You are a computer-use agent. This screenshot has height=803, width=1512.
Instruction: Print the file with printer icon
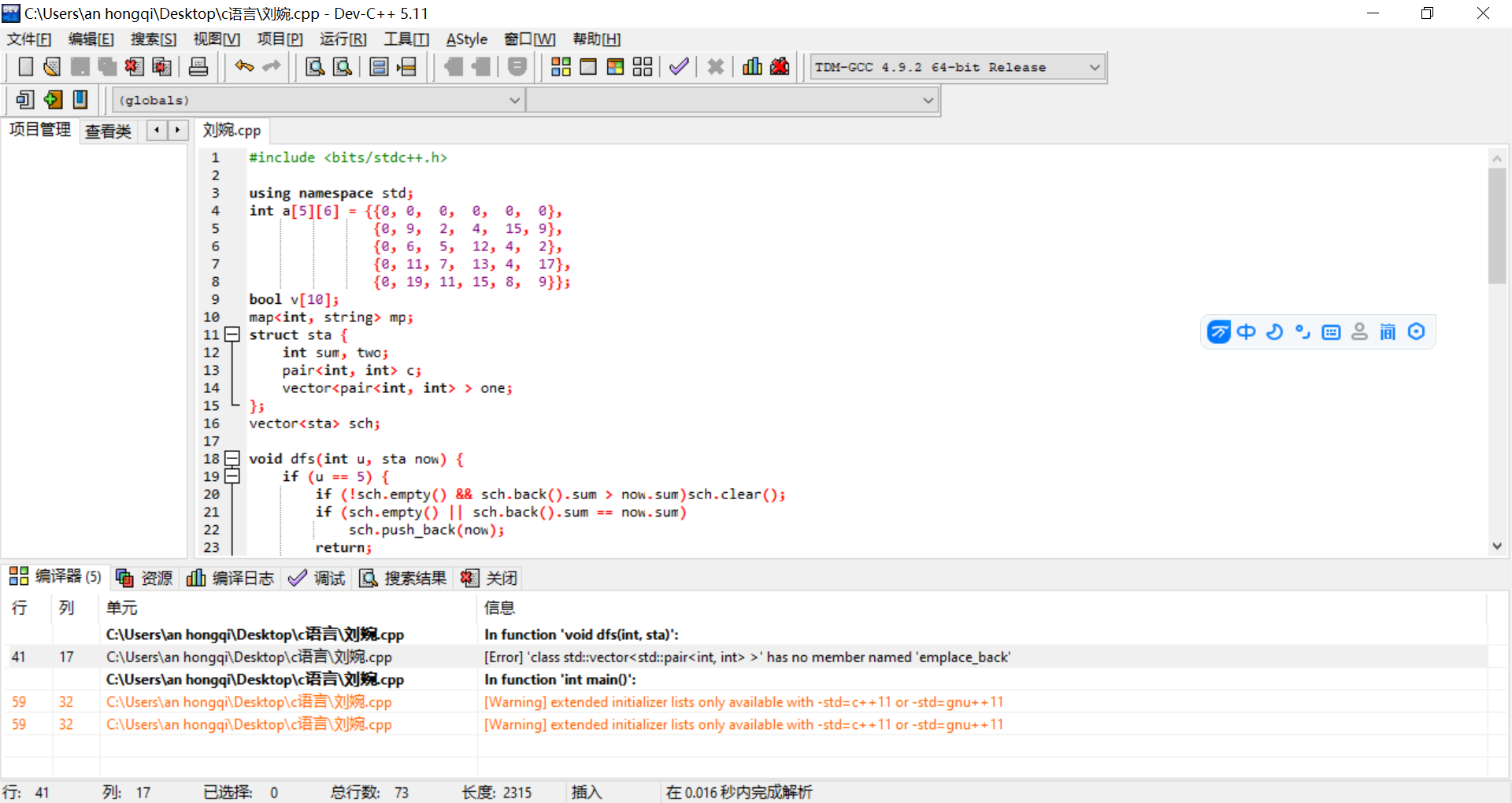pos(198,67)
